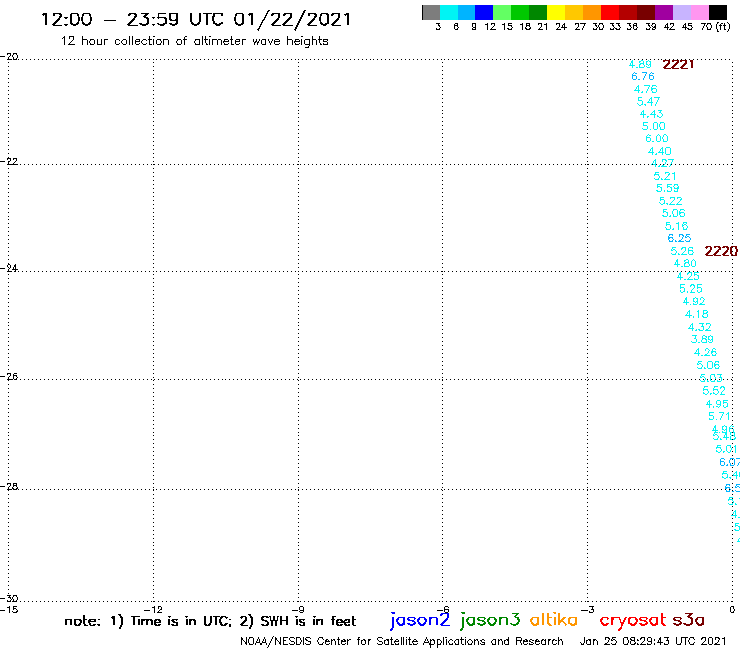Select the pink swatch in the color scale

(x=700, y=12)
